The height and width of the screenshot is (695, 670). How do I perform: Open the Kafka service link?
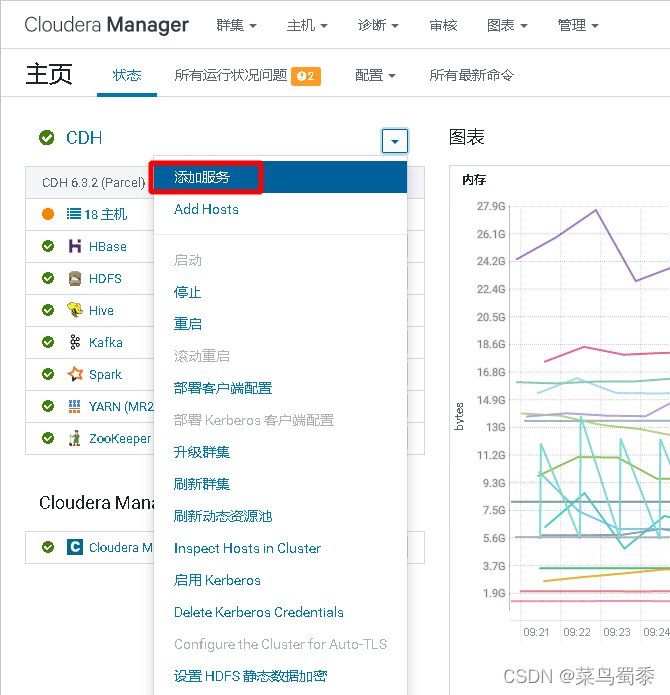click(105, 342)
